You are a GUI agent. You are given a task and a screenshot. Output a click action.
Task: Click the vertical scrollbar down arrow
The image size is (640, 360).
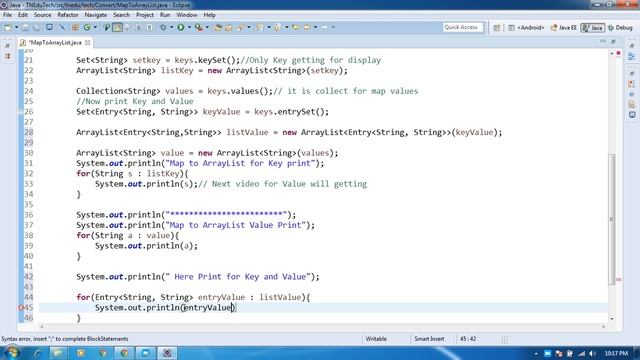612,319
